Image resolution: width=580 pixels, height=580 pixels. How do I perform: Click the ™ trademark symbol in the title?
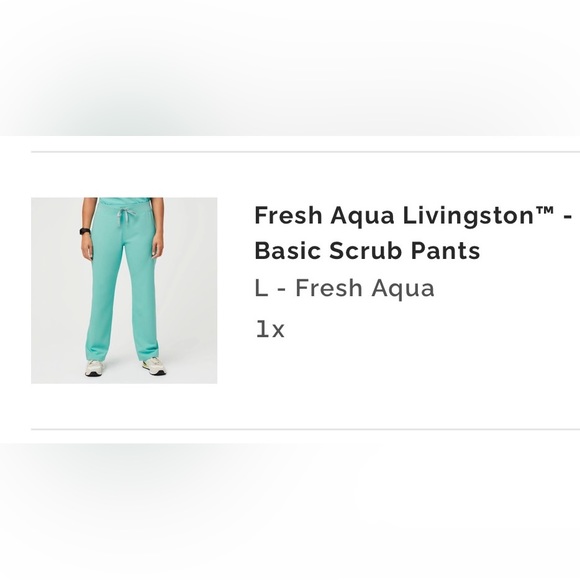[x=544, y=211]
